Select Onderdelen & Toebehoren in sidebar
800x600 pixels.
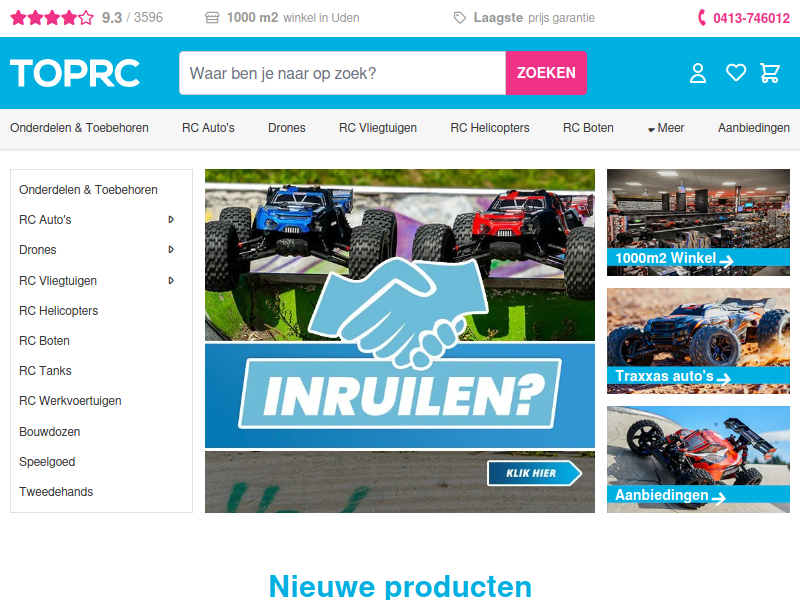(88, 190)
